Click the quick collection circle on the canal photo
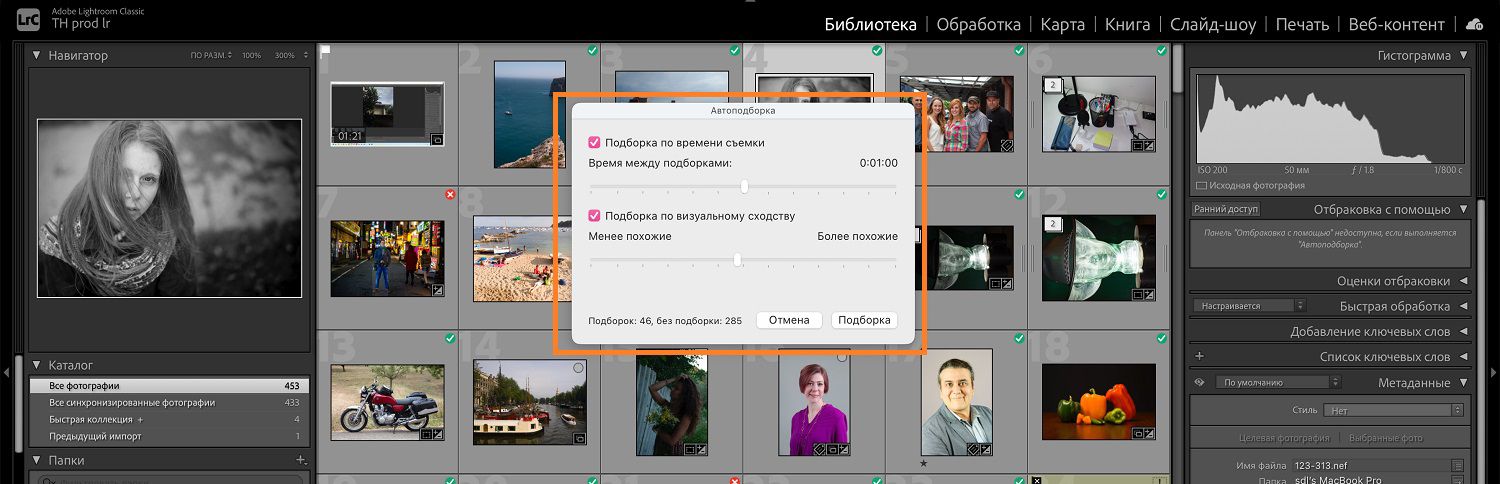The height and width of the screenshot is (484, 1500). pos(578,369)
